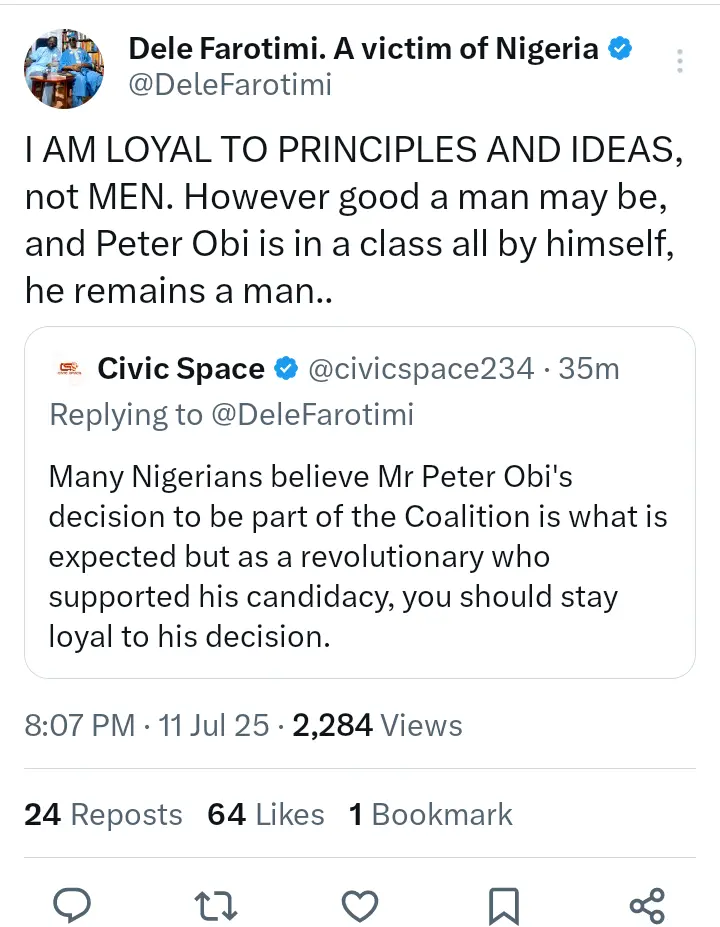Click the 8:07 PM timestamp

pyautogui.click(x=80, y=726)
